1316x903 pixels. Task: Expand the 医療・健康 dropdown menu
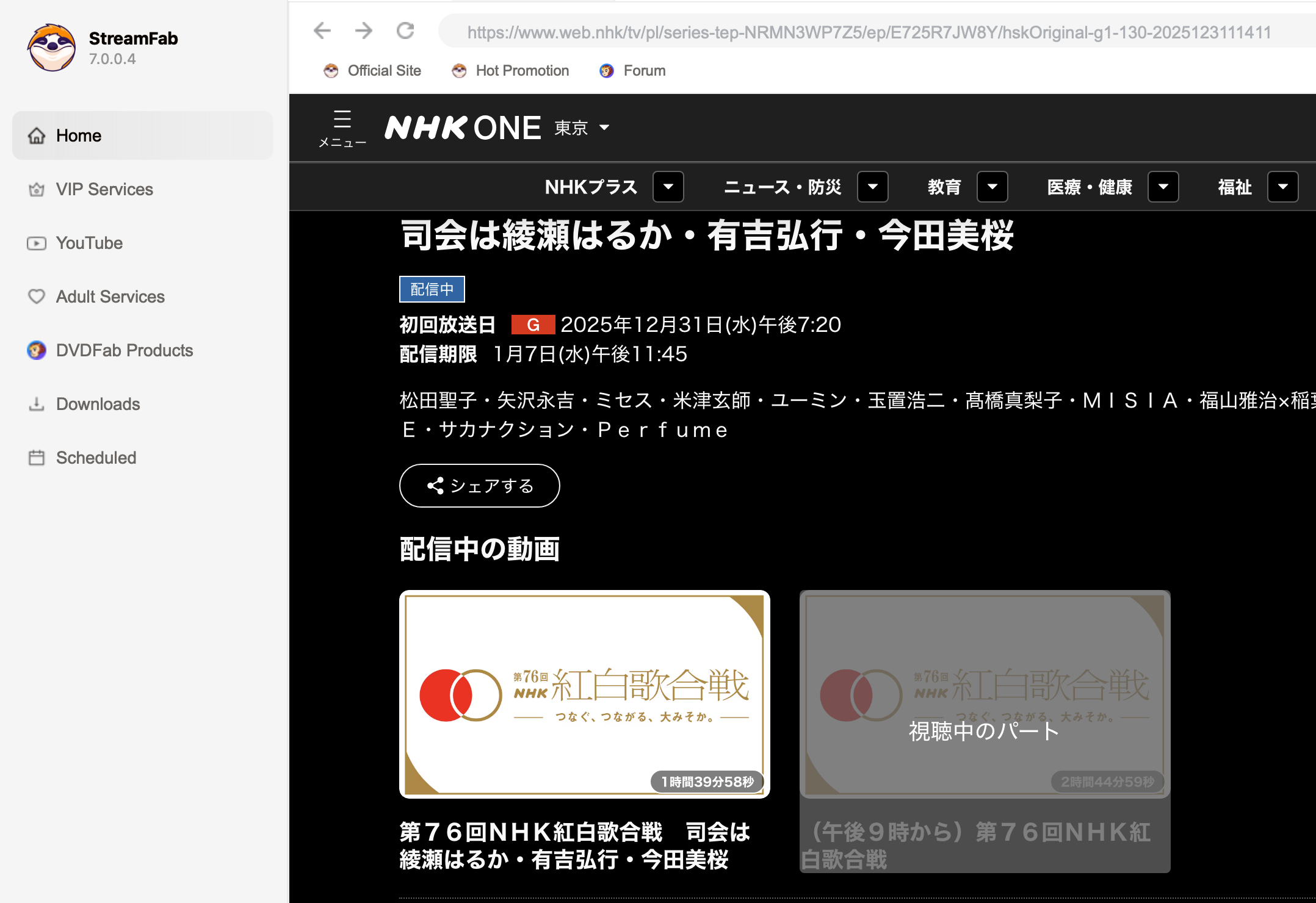[x=1163, y=187]
